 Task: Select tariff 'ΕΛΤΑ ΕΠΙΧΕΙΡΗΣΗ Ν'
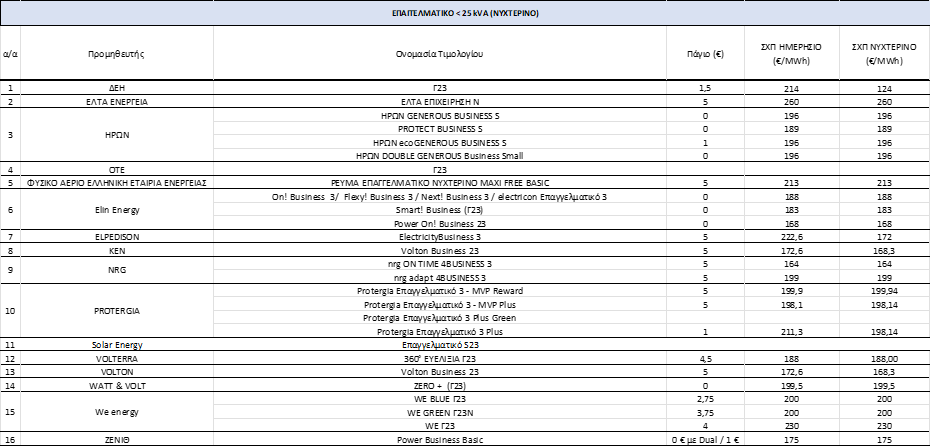click(439, 102)
